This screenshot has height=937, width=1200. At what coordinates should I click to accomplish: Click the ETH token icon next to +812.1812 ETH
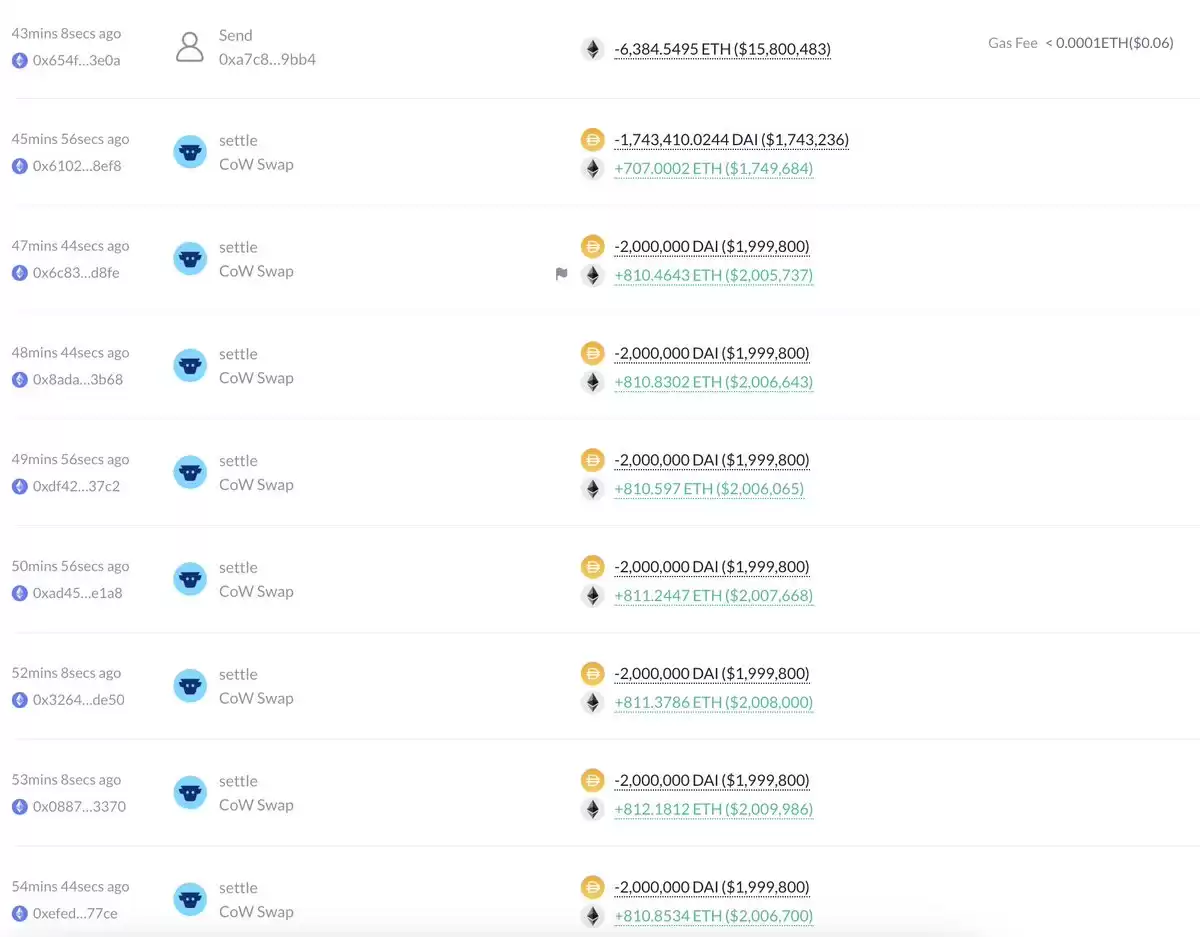(x=593, y=809)
